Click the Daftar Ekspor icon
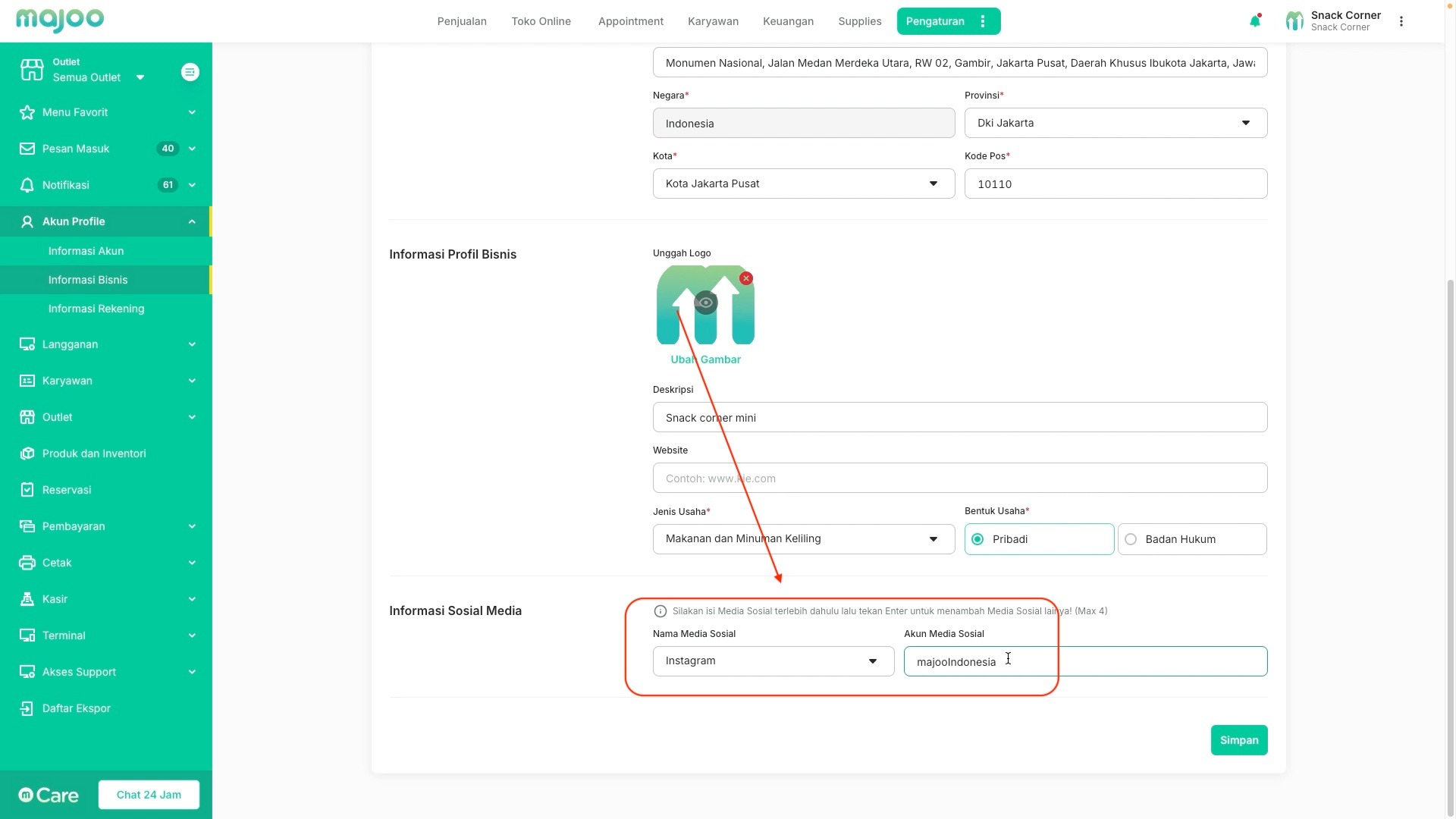1456x819 pixels. coord(27,708)
